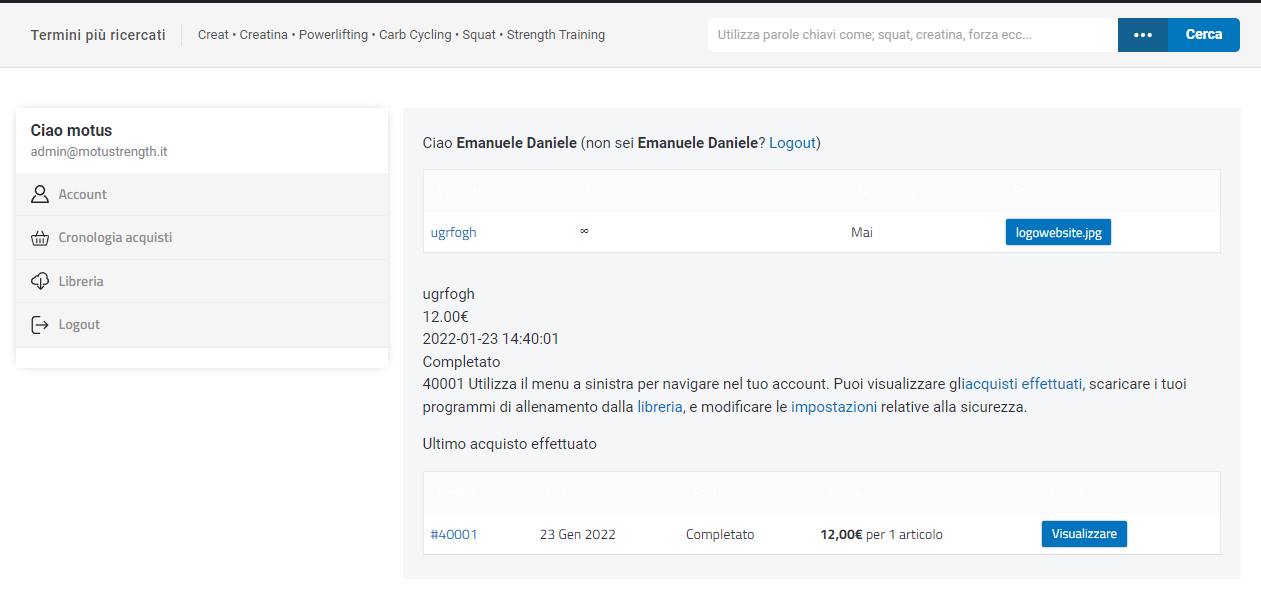The height and width of the screenshot is (603, 1261).
Task: Select the Mai expiry cell
Action: pyautogui.click(x=862, y=232)
